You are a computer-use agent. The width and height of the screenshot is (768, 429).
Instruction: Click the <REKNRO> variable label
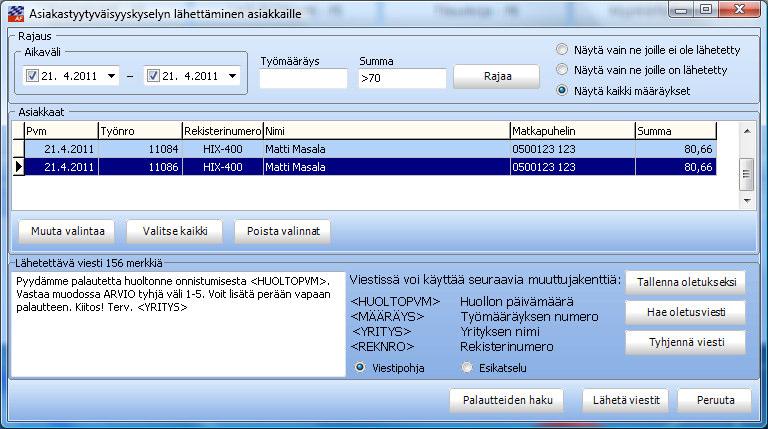click(382, 347)
